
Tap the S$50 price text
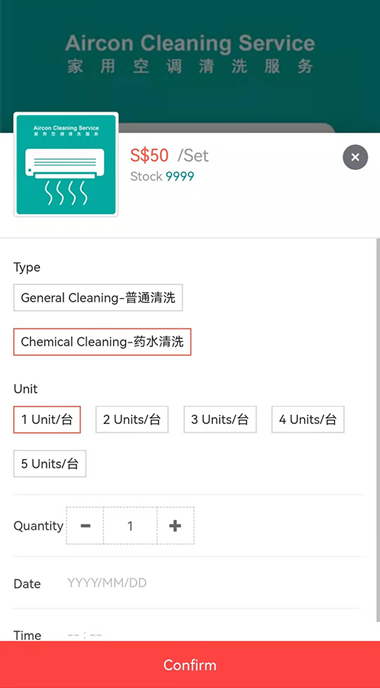[149, 155]
